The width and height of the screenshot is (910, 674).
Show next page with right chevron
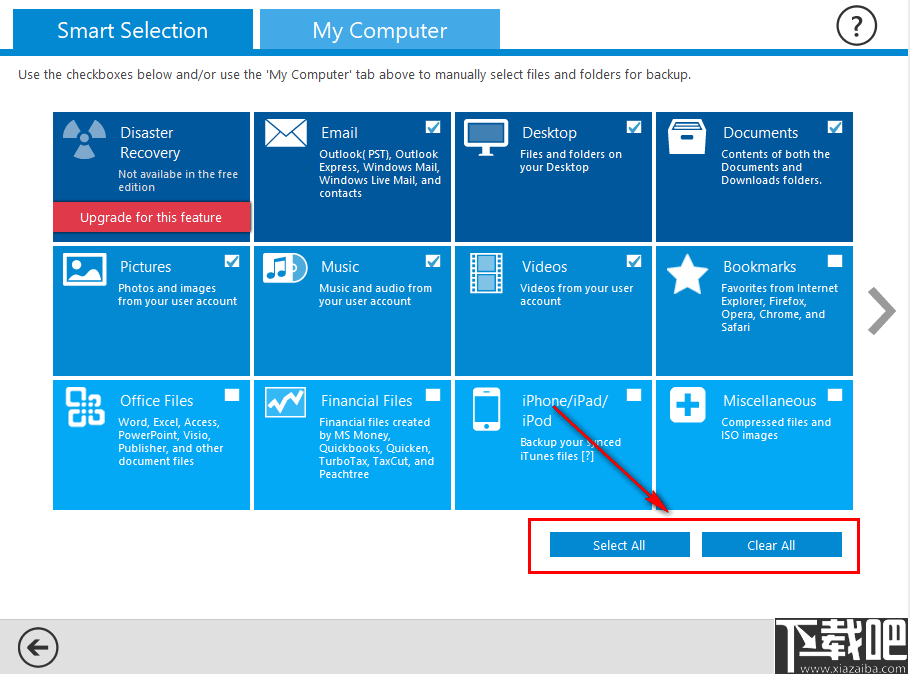click(882, 311)
